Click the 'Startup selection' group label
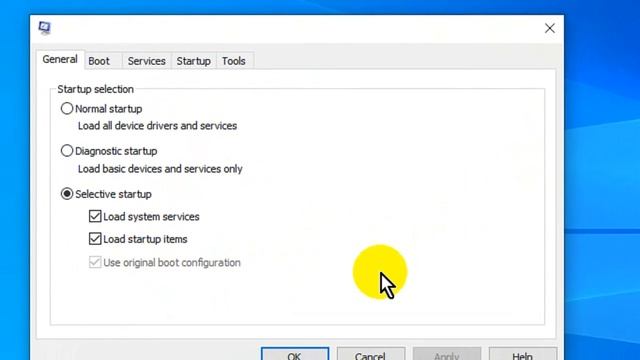 click(x=96, y=89)
